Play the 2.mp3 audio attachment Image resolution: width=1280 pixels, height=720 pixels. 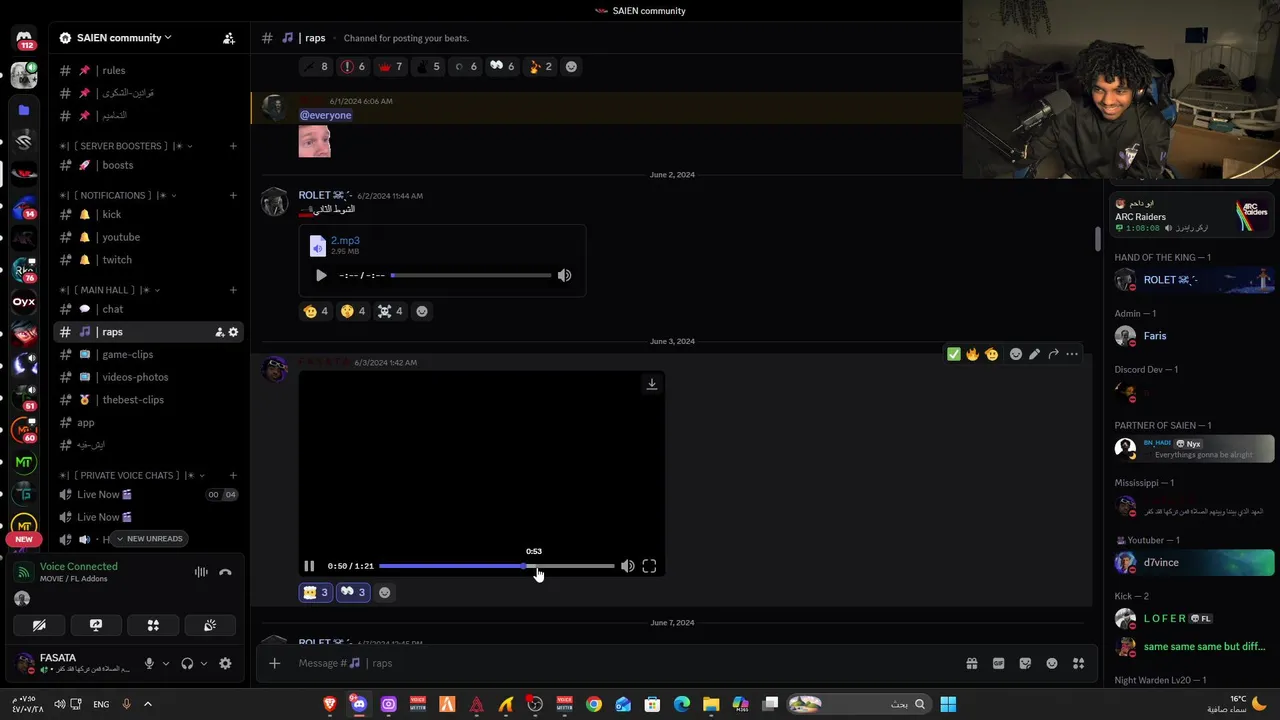coord(321,275)
